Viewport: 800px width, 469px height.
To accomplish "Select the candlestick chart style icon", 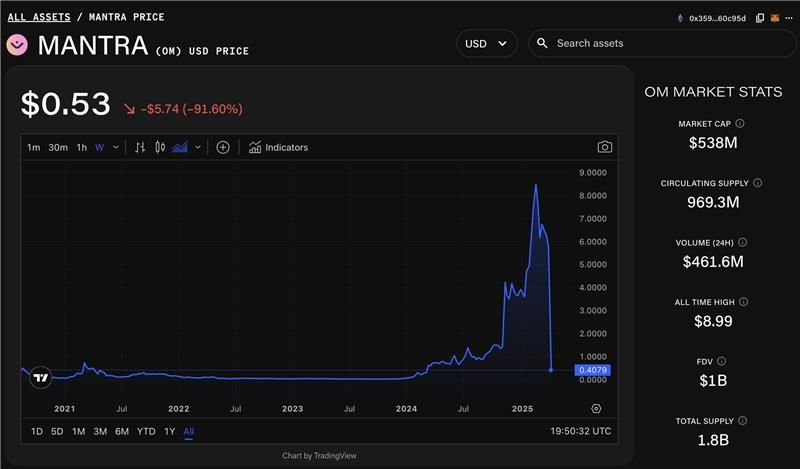I will (159, 147).
